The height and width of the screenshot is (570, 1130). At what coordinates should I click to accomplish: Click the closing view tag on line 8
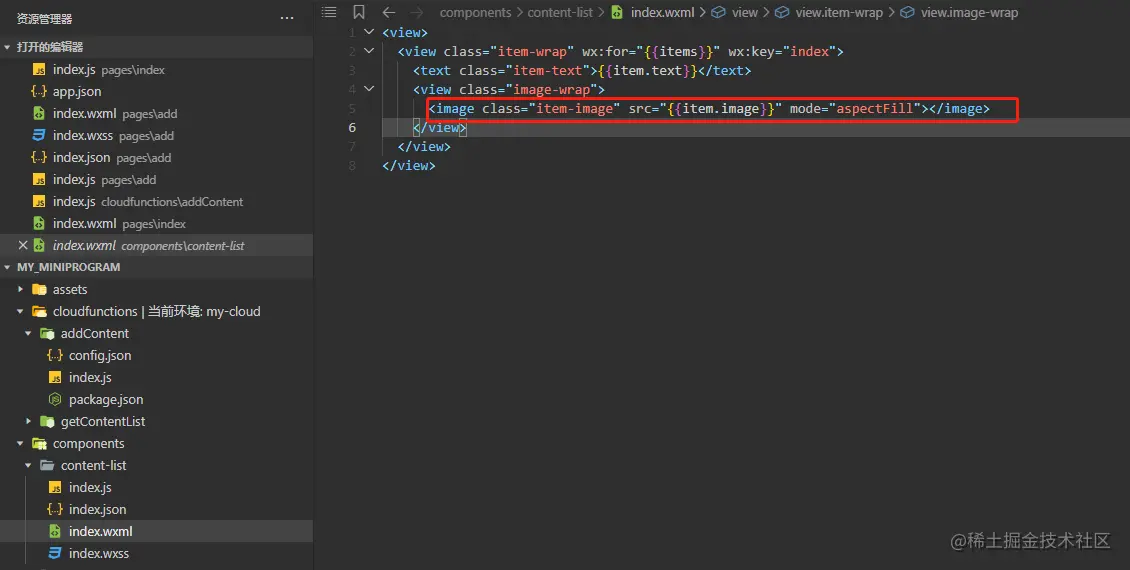[x=409, y=166]
